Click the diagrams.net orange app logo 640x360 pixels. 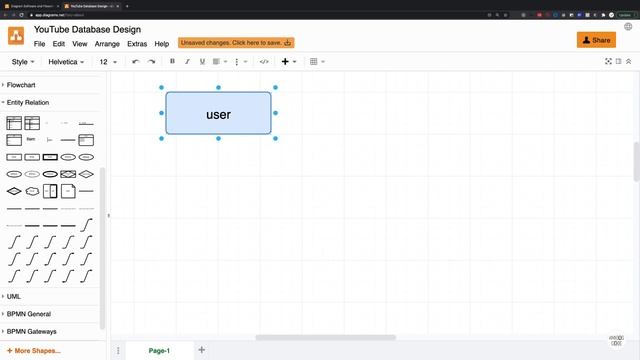point(16,36)
